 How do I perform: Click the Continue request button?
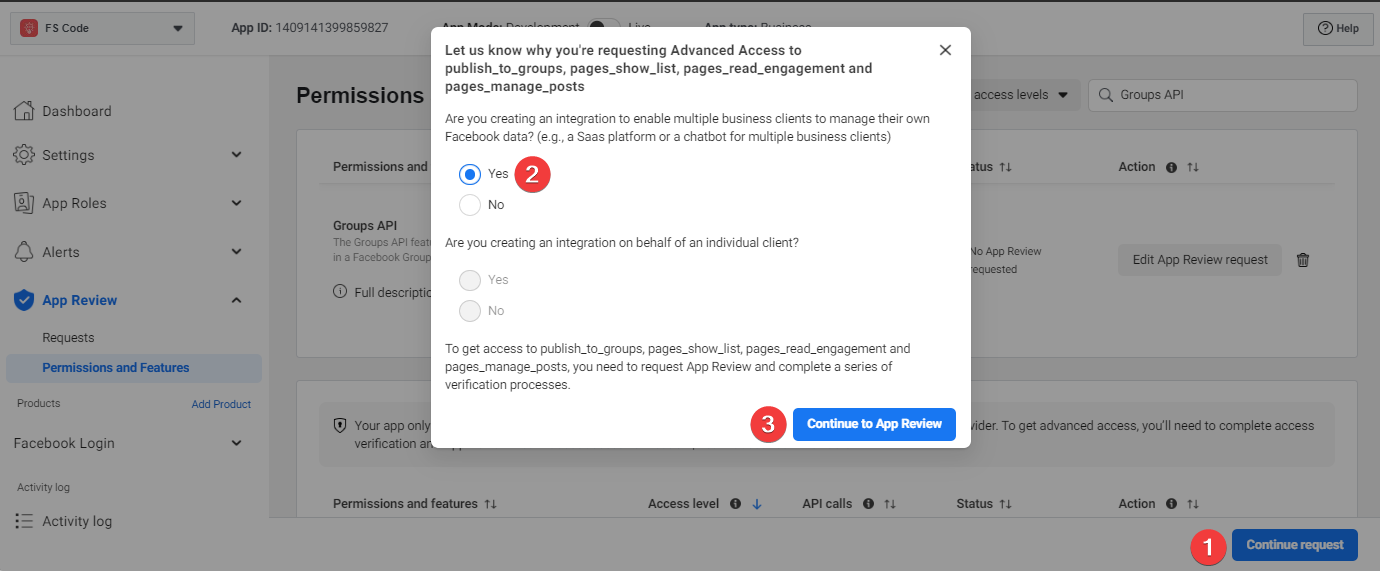coord(1295,545)
